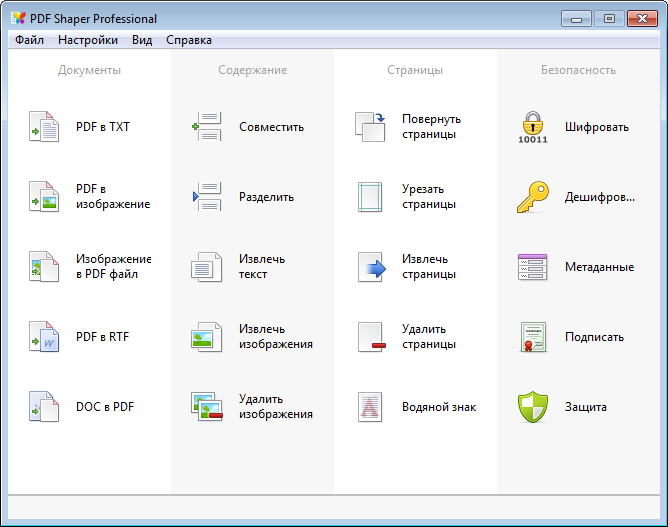Open the Защита green shield icon
The width and height of the screenshot is (668, 527).
[x=533, y=406]
